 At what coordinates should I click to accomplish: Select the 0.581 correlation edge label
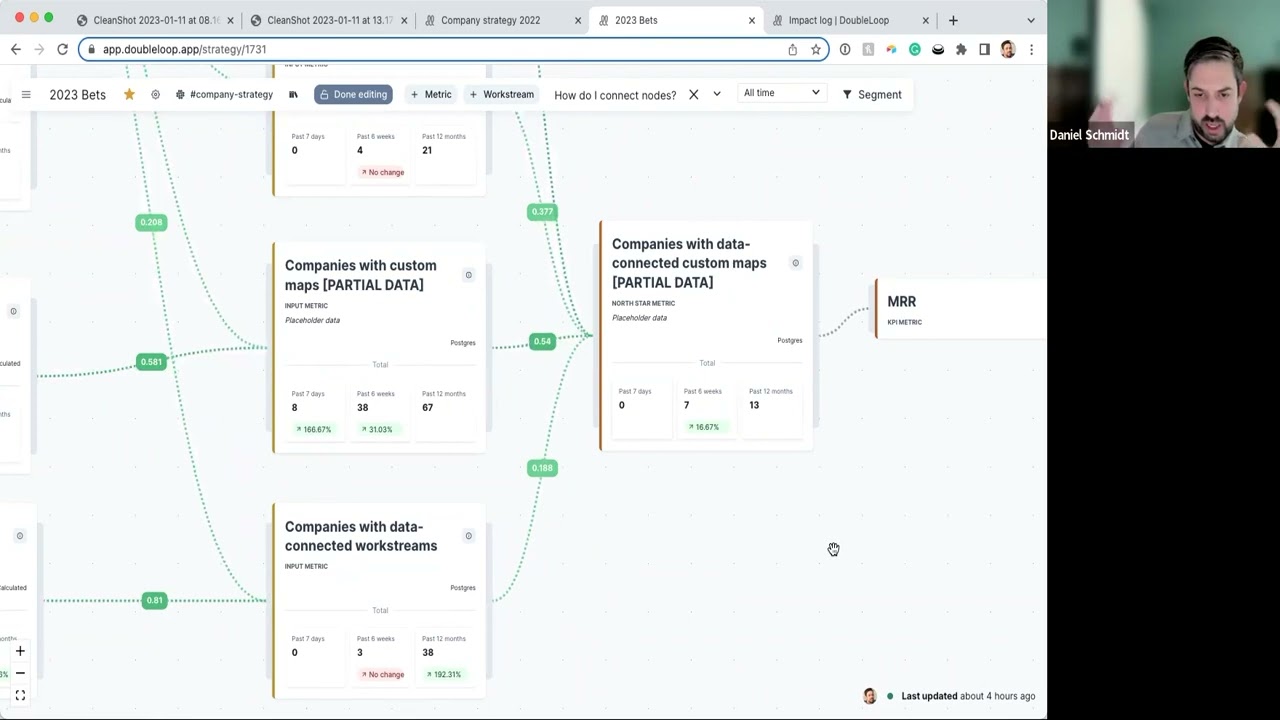[151, 362]
